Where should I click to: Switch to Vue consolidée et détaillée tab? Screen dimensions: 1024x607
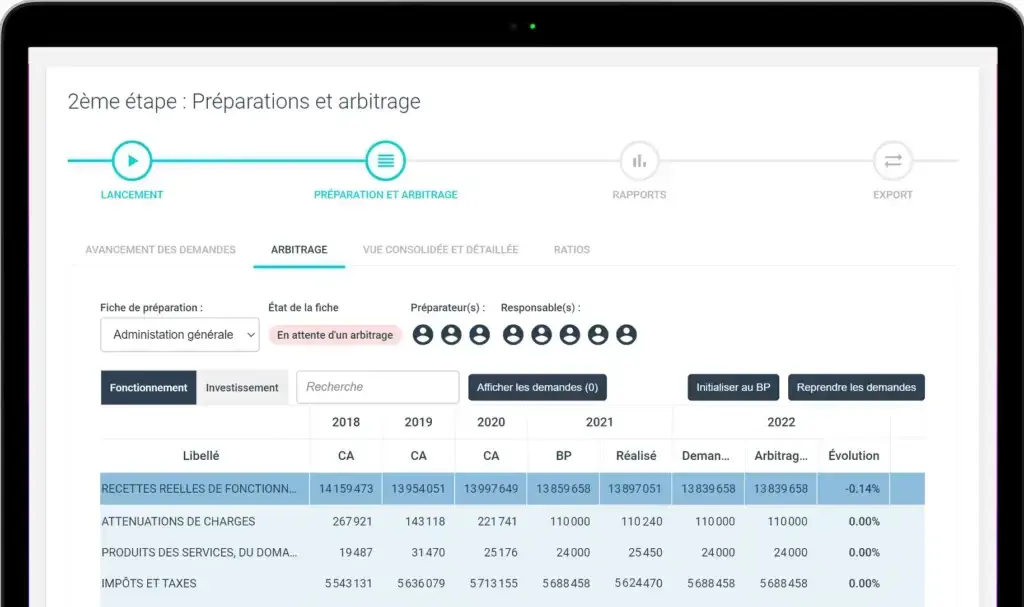(440, 250)
